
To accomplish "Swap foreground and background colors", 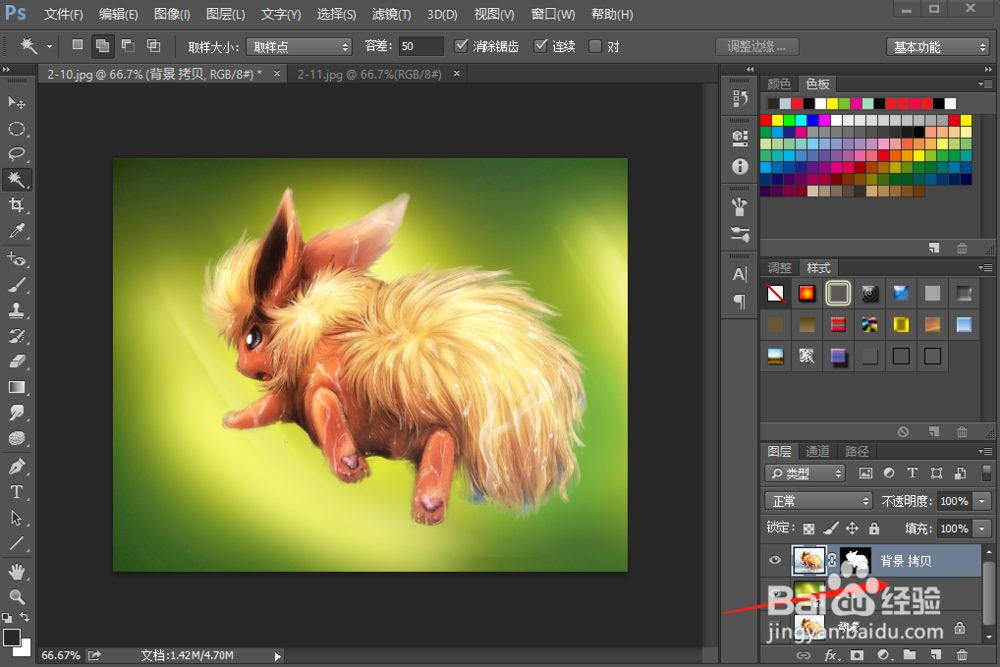I will tap(25, 617).
